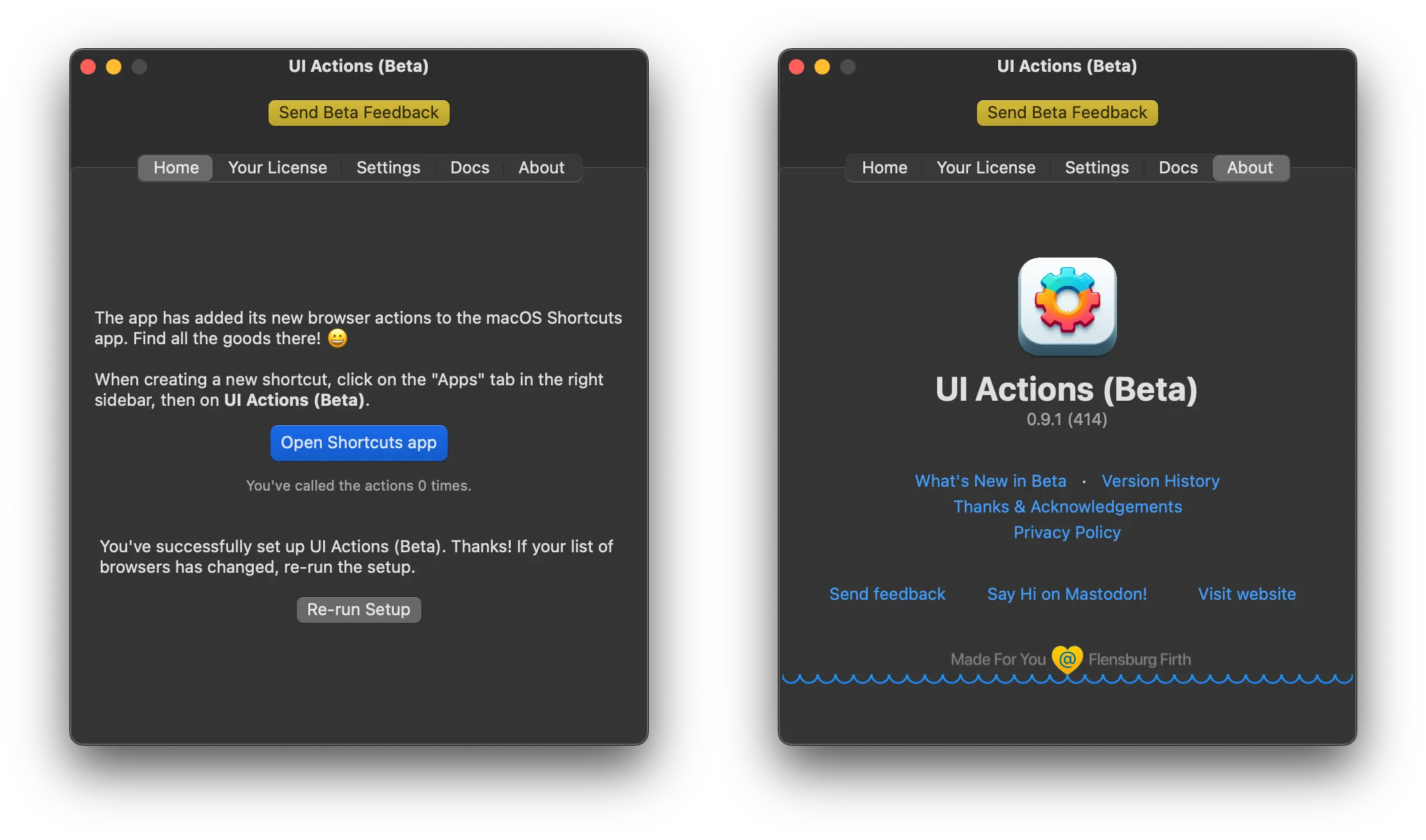Click Say Hi on Mastodon link
Viewport: 1426px width, 840px height.
pos(1067,594)
